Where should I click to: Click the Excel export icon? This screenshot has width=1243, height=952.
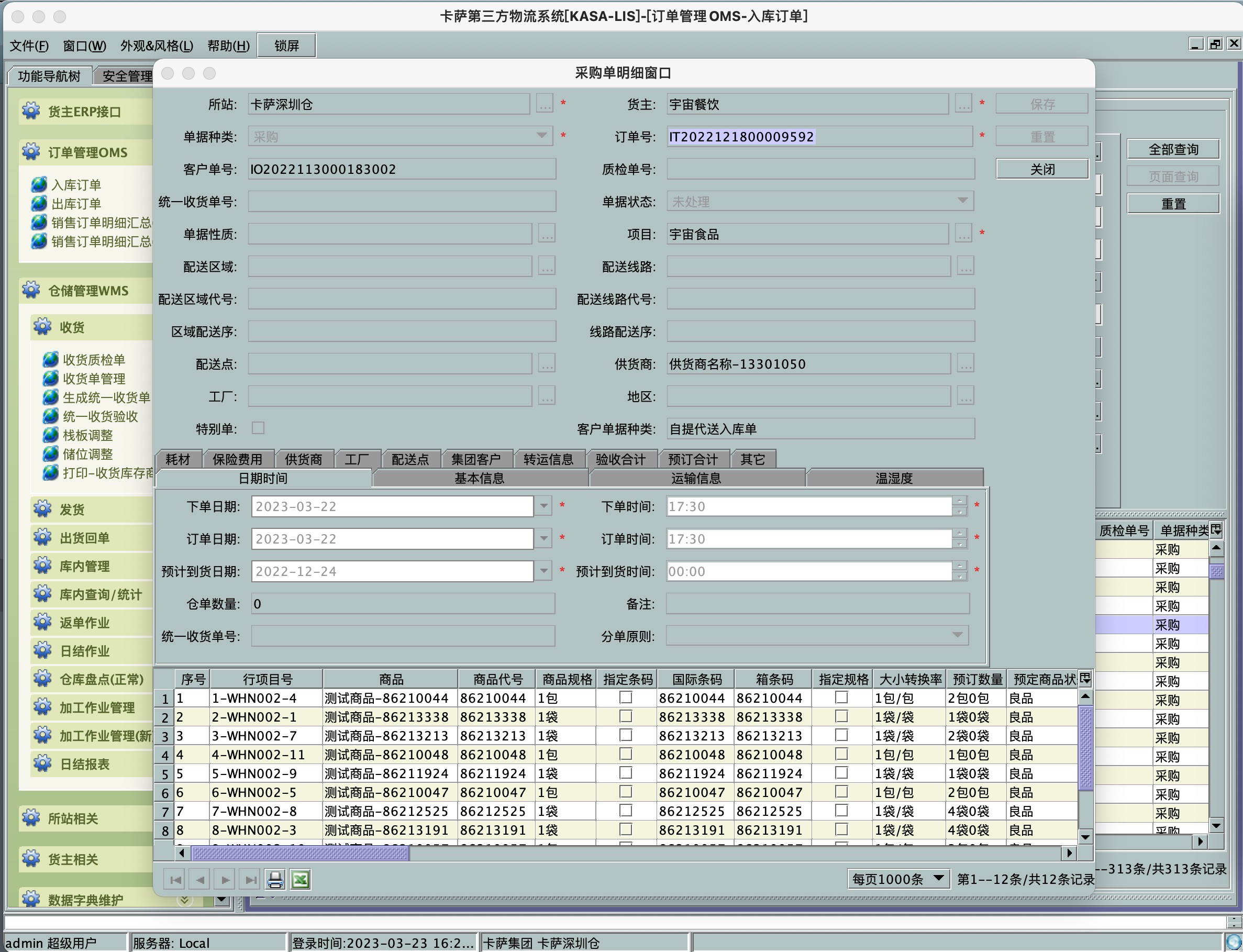[x=300, y=879]
